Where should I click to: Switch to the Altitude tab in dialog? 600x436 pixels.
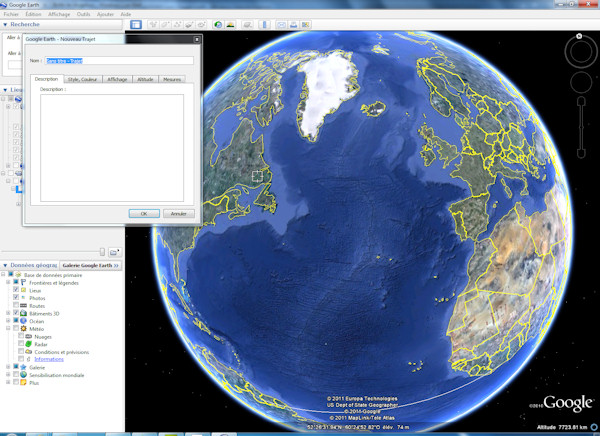[145, 79]
